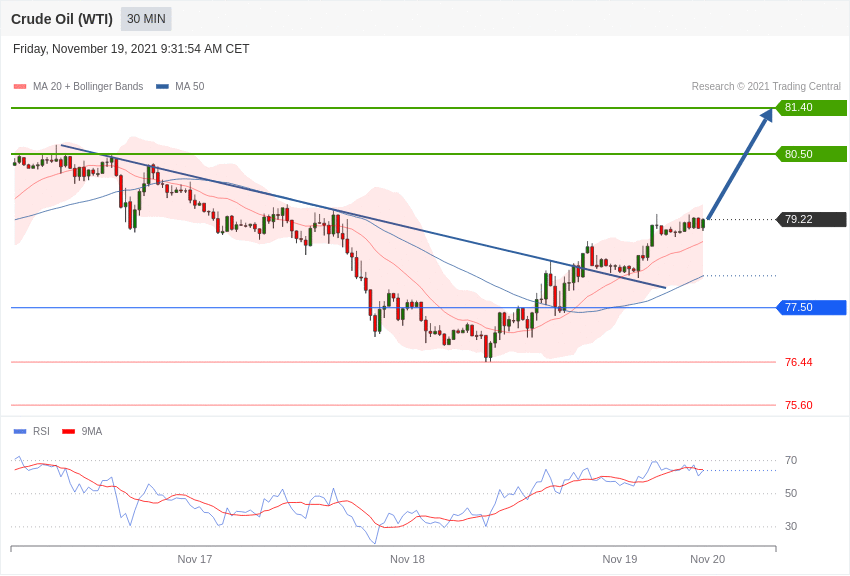Click the black 79.22 current price tag

pyautogui.click(x=811, y=220)
